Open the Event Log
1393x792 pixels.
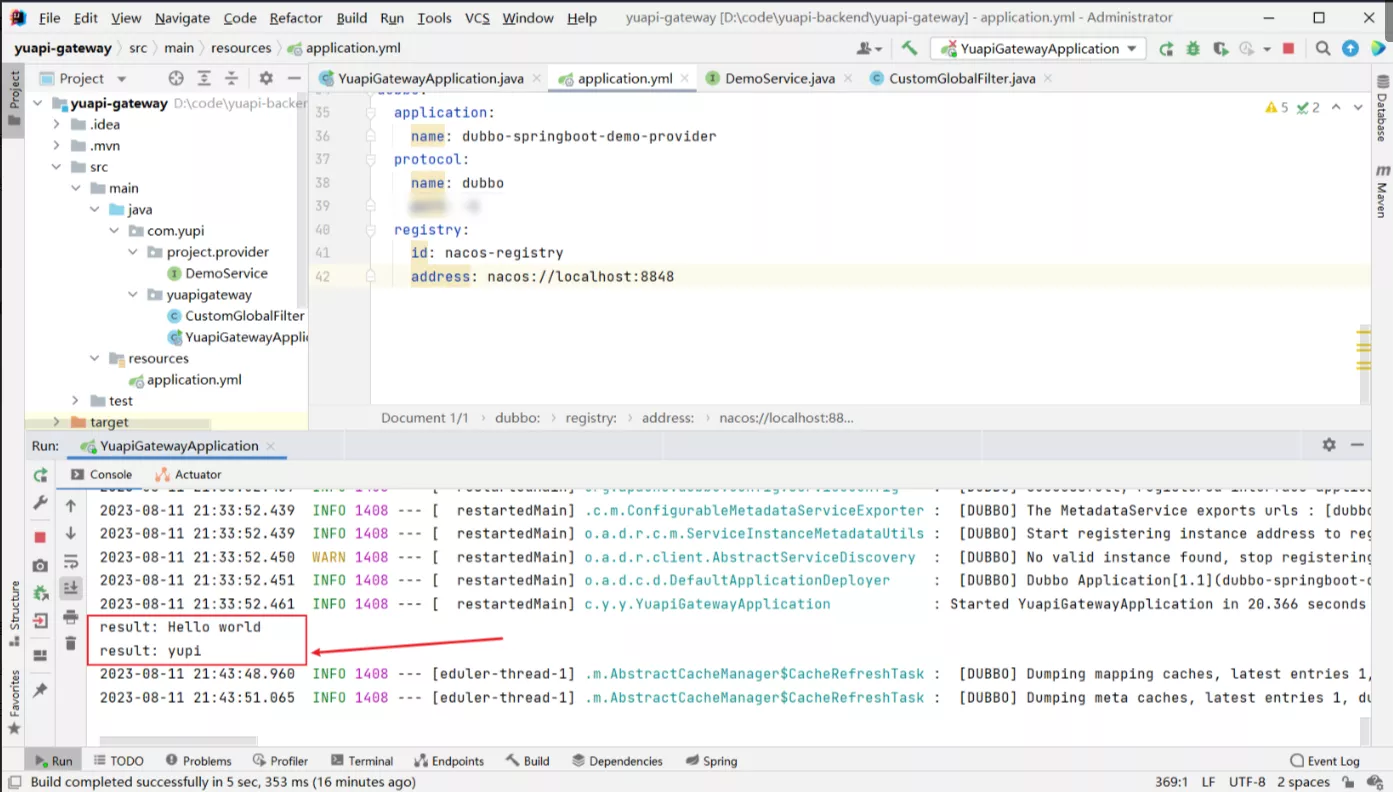1325,761
